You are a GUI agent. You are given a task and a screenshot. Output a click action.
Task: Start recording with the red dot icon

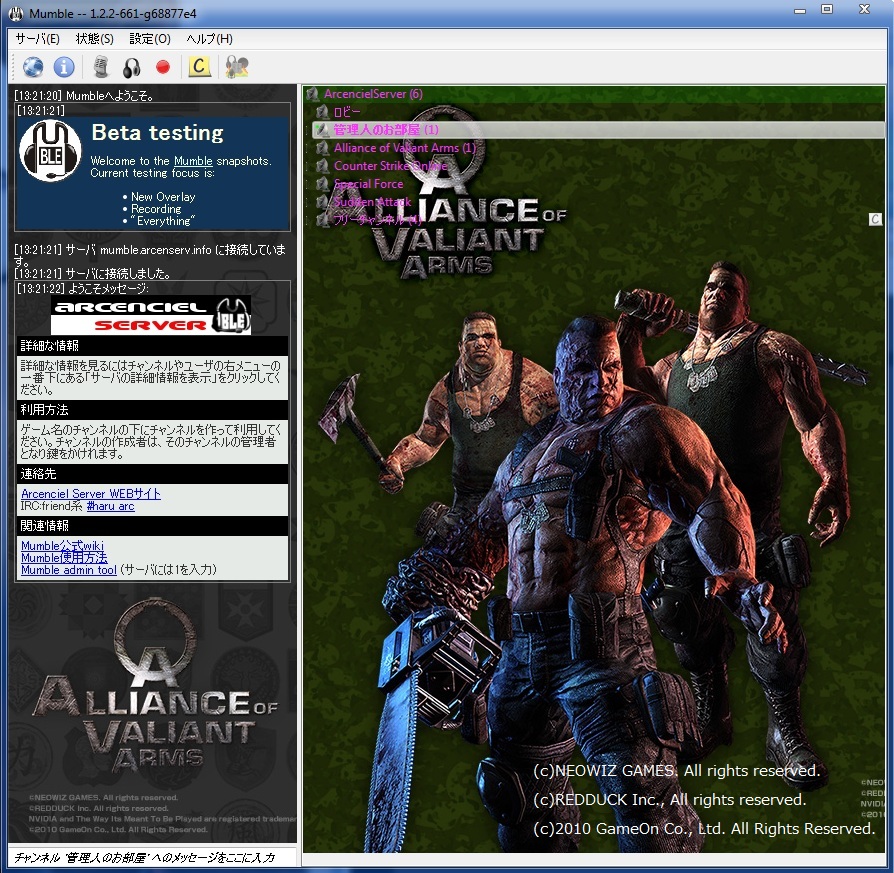click(163, 67)
